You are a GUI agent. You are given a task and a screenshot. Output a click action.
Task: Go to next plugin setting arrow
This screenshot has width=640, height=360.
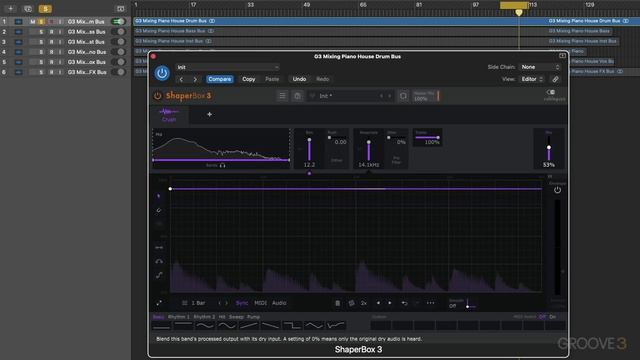[195, 79]
